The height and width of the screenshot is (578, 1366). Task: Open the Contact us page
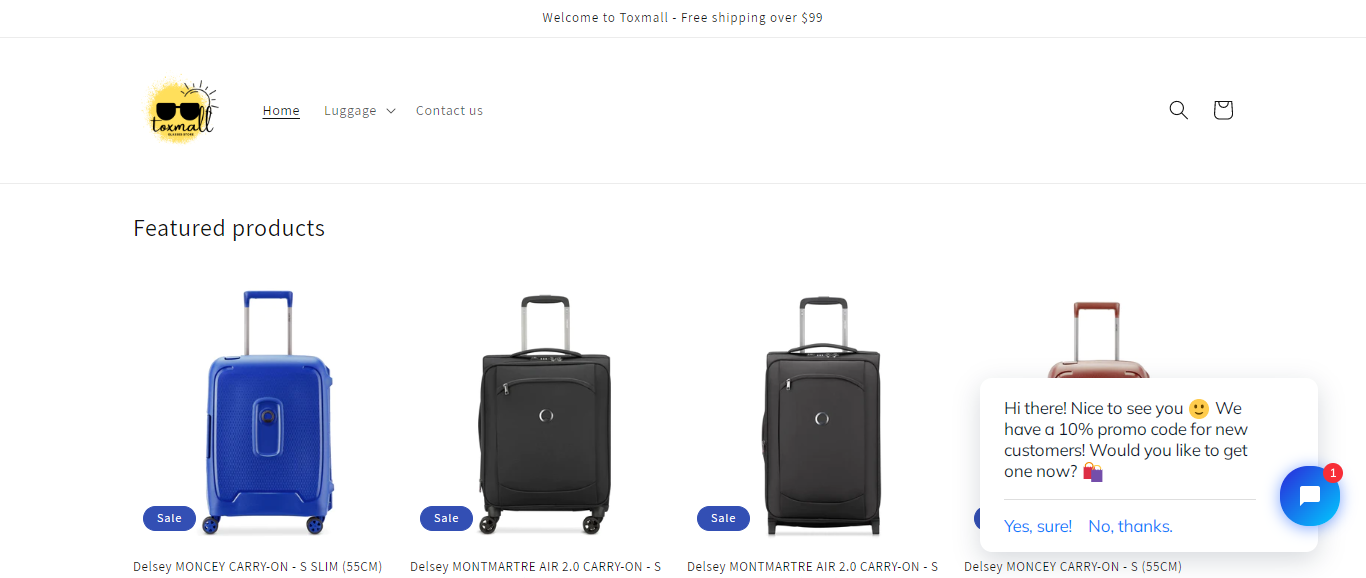[x=449, y=111]
